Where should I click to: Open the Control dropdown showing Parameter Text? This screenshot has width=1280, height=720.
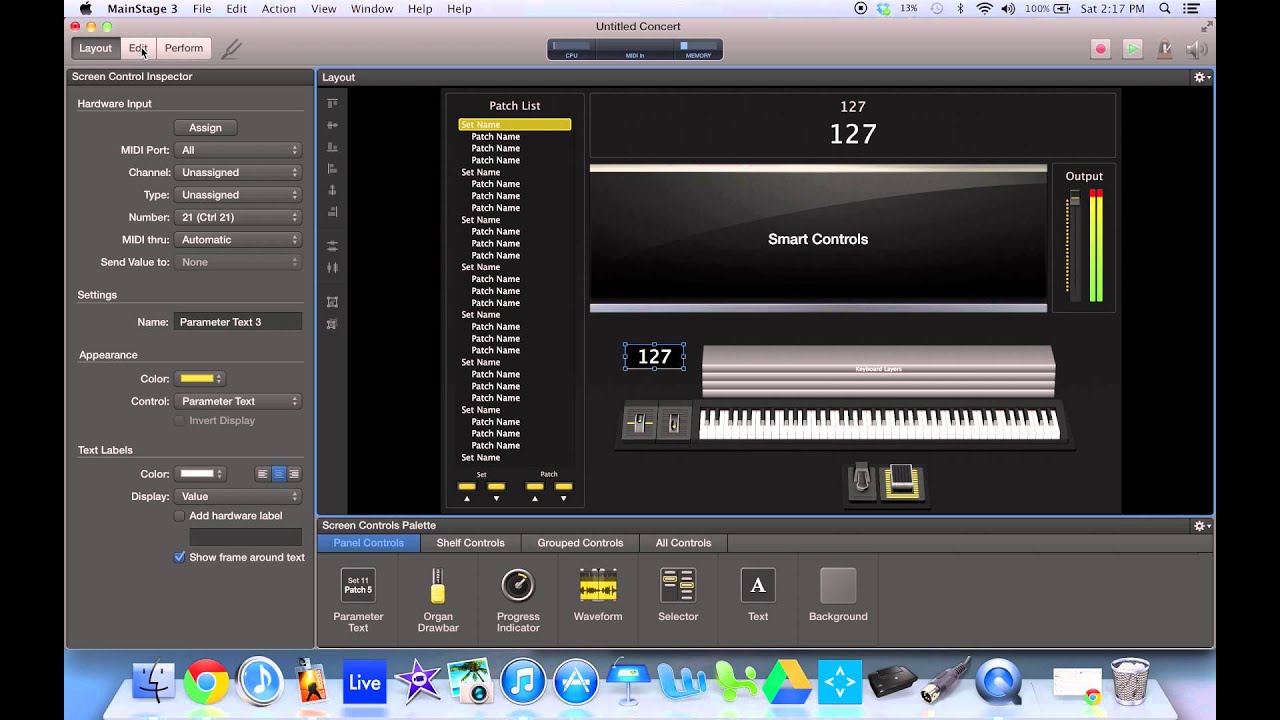click(x=238, y=401)
